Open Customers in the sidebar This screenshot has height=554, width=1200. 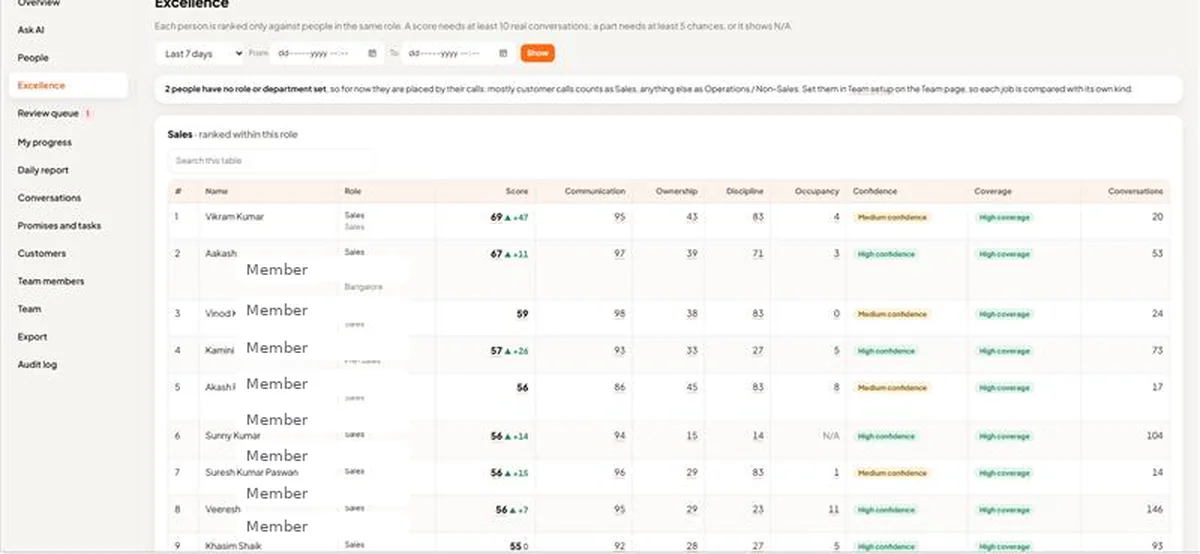tap(41, 253)
